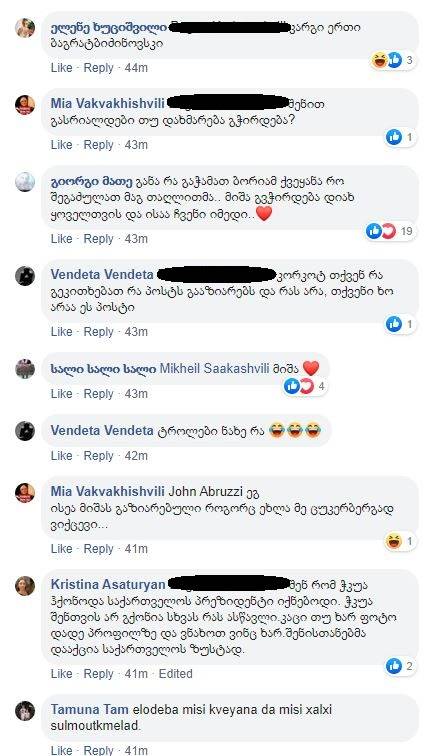Viewport: 437px width, 756px height.
Task: Open Kristina Asaturyan's profile picture
Action: click(25, 586)
